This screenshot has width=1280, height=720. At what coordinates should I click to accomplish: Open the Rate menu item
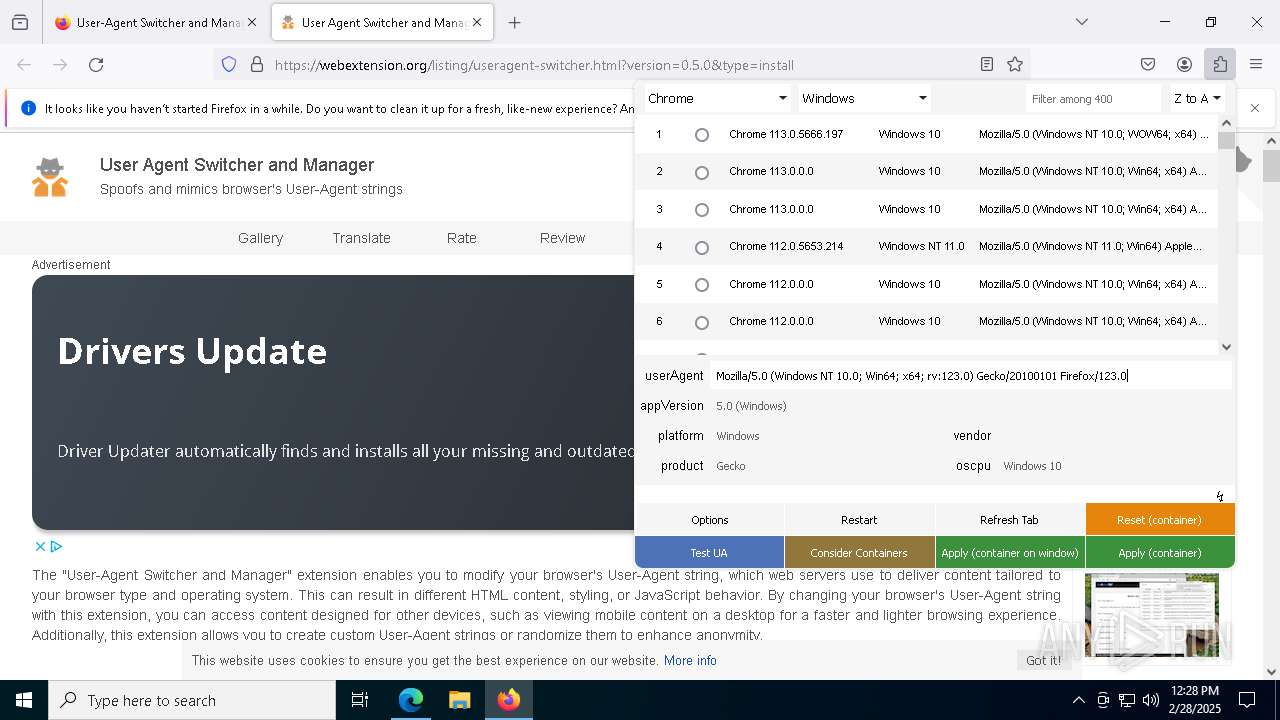[462, 238]
